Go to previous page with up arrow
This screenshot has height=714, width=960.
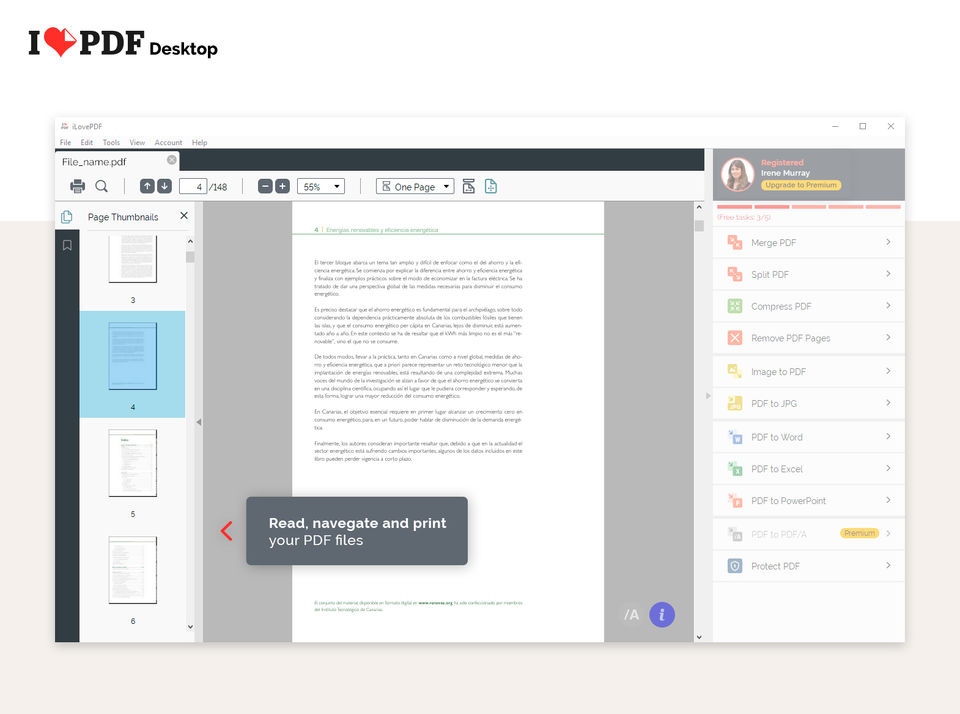tap(147, 186)
